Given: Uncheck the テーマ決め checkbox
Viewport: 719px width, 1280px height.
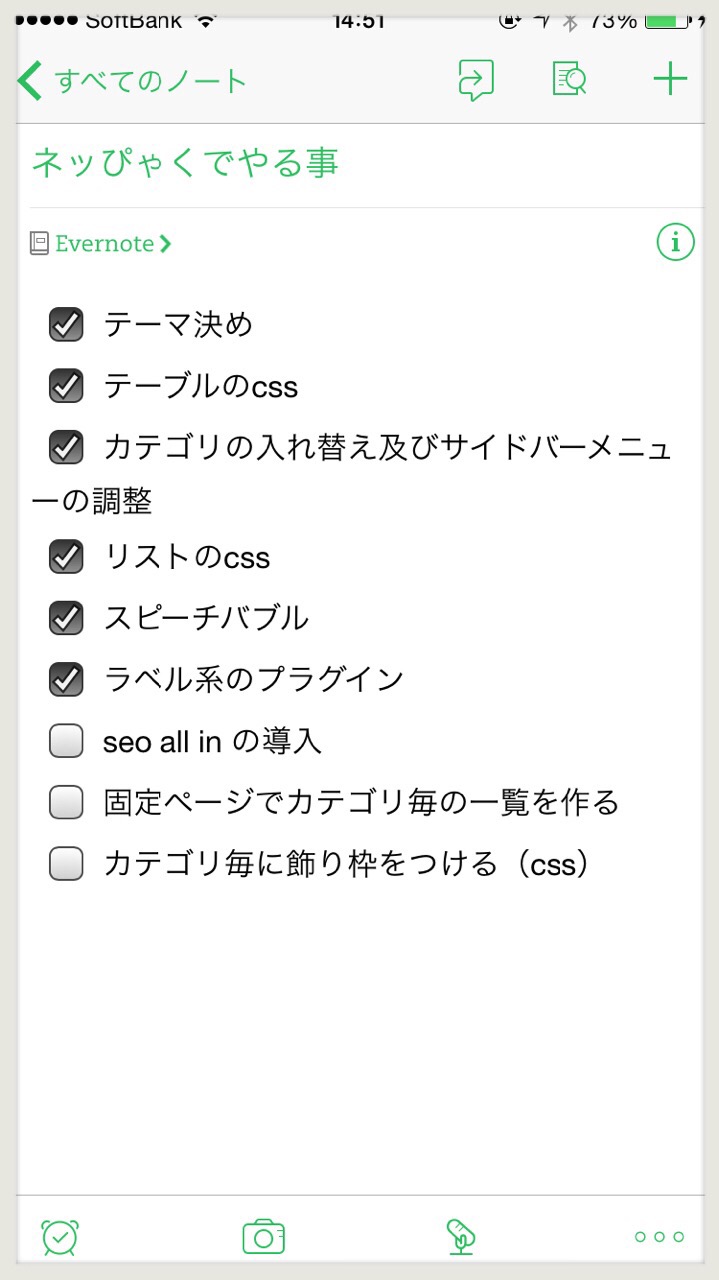Looking at the screenshot, I should (x=66, y=324).
